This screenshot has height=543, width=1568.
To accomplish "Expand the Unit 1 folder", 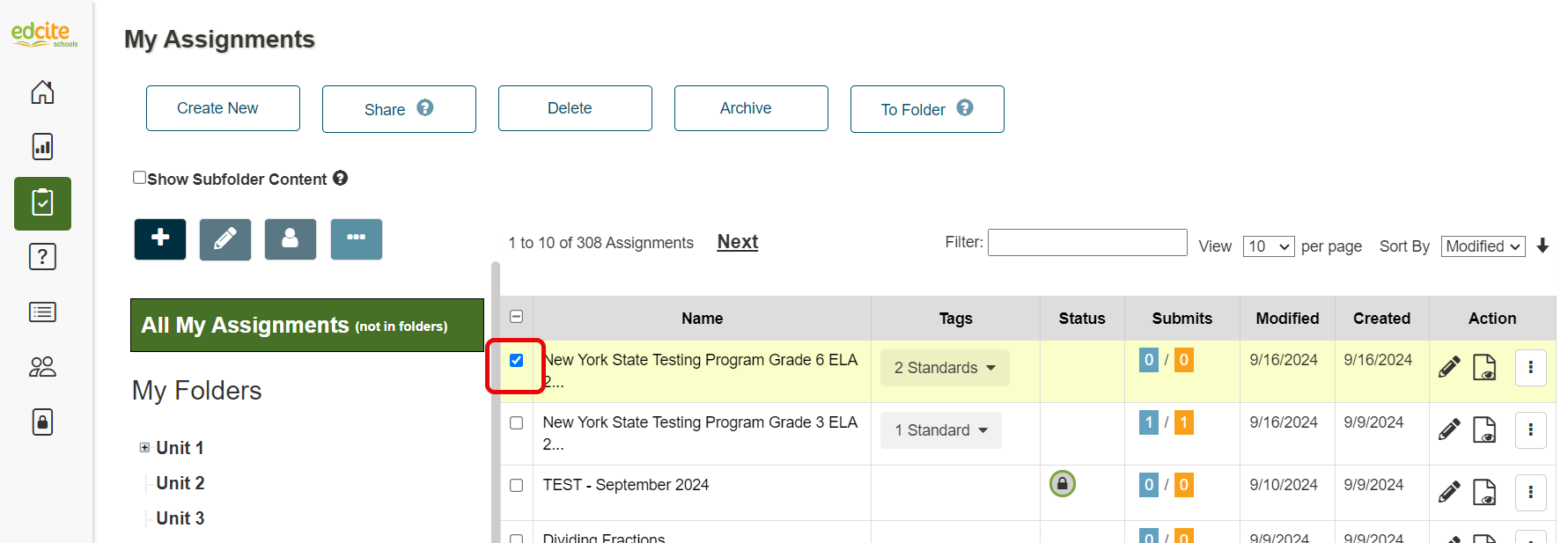I will [x=144, y=448].
